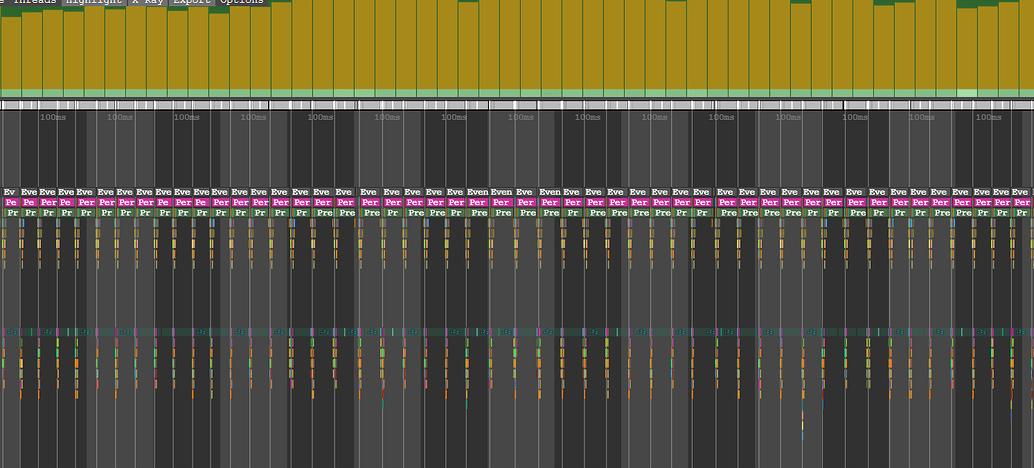
Task: Open the Options menu
Action: (x=242, y=2)
